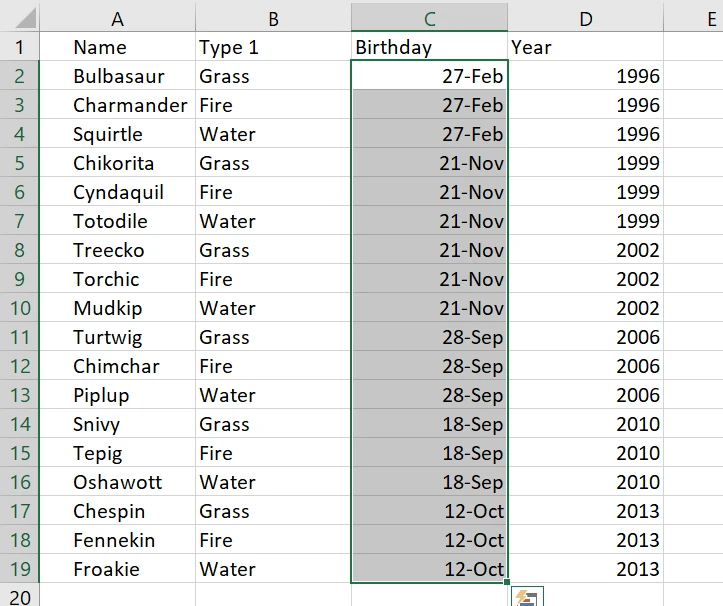Select column D header

coord(586,18)
